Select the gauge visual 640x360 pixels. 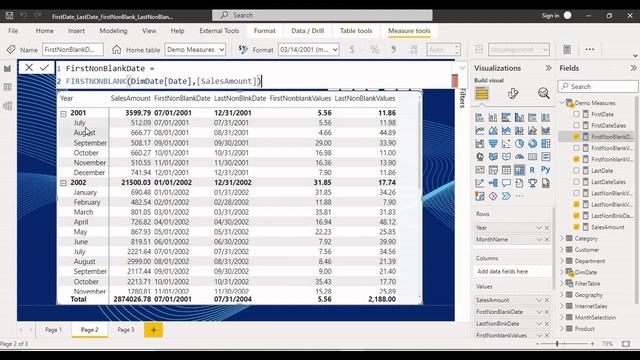[x=519, y=157]
